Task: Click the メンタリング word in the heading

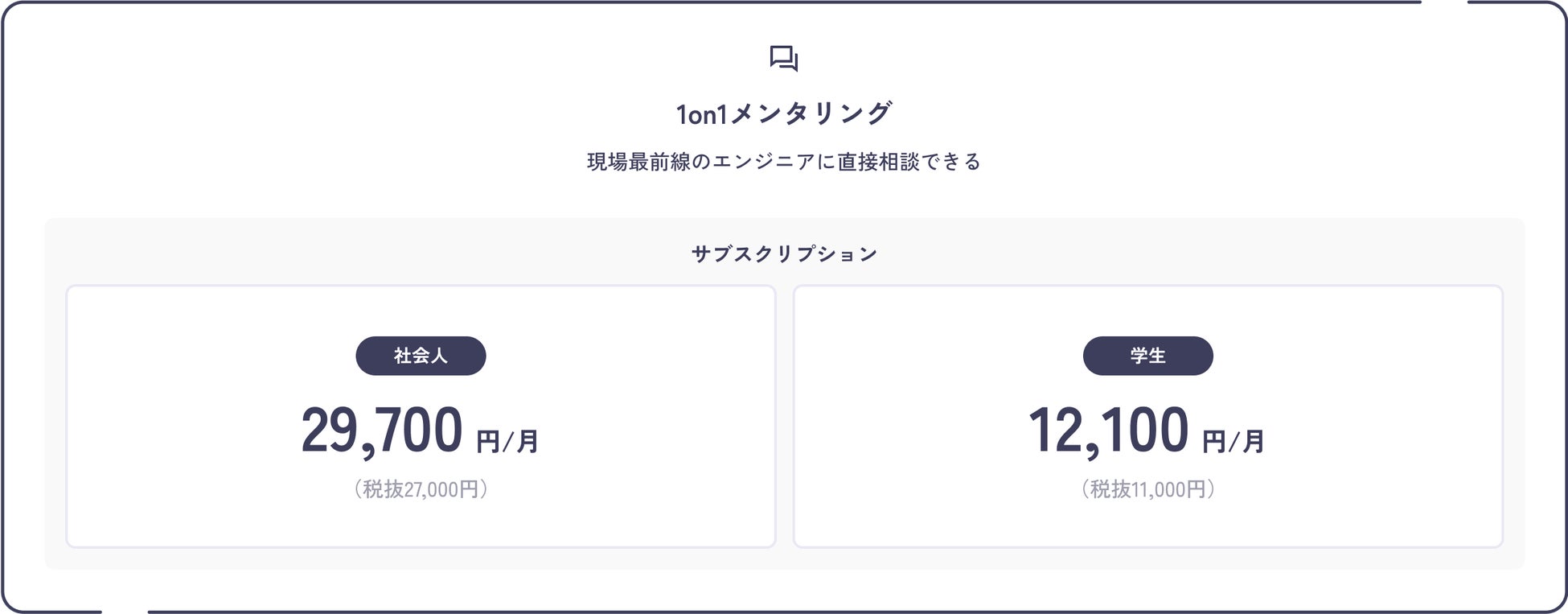Action: 811,113
